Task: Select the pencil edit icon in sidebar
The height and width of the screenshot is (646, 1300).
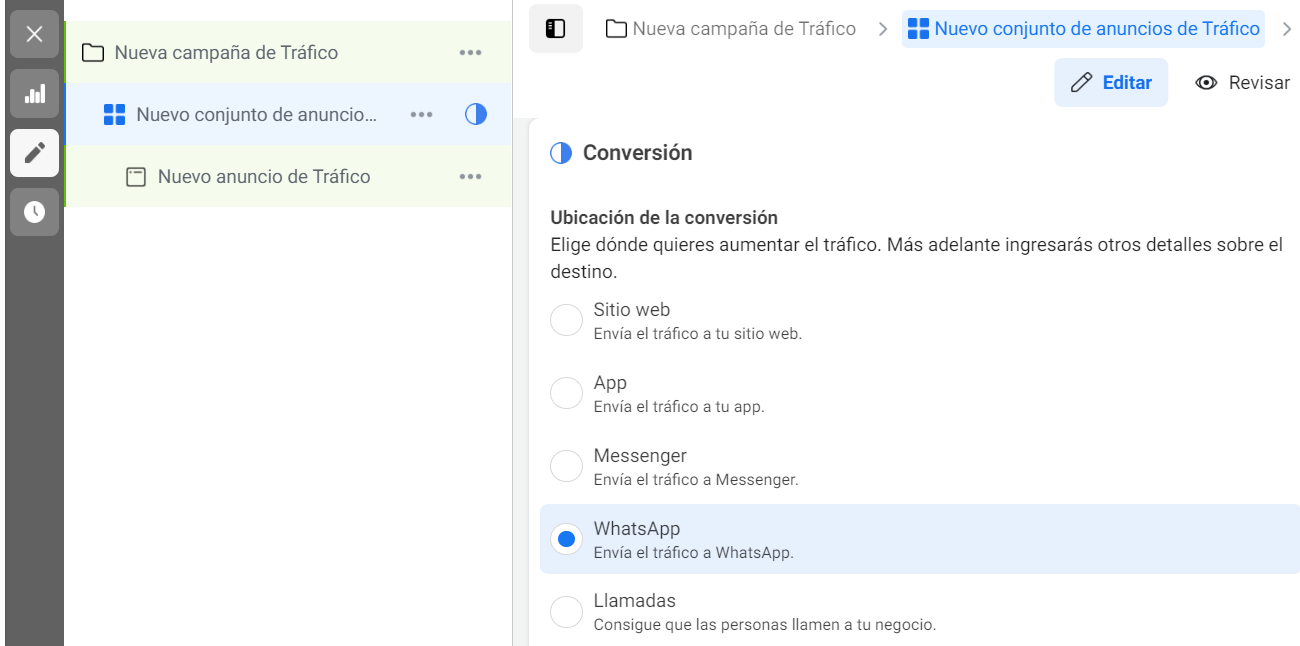Action: pos(34,154)
